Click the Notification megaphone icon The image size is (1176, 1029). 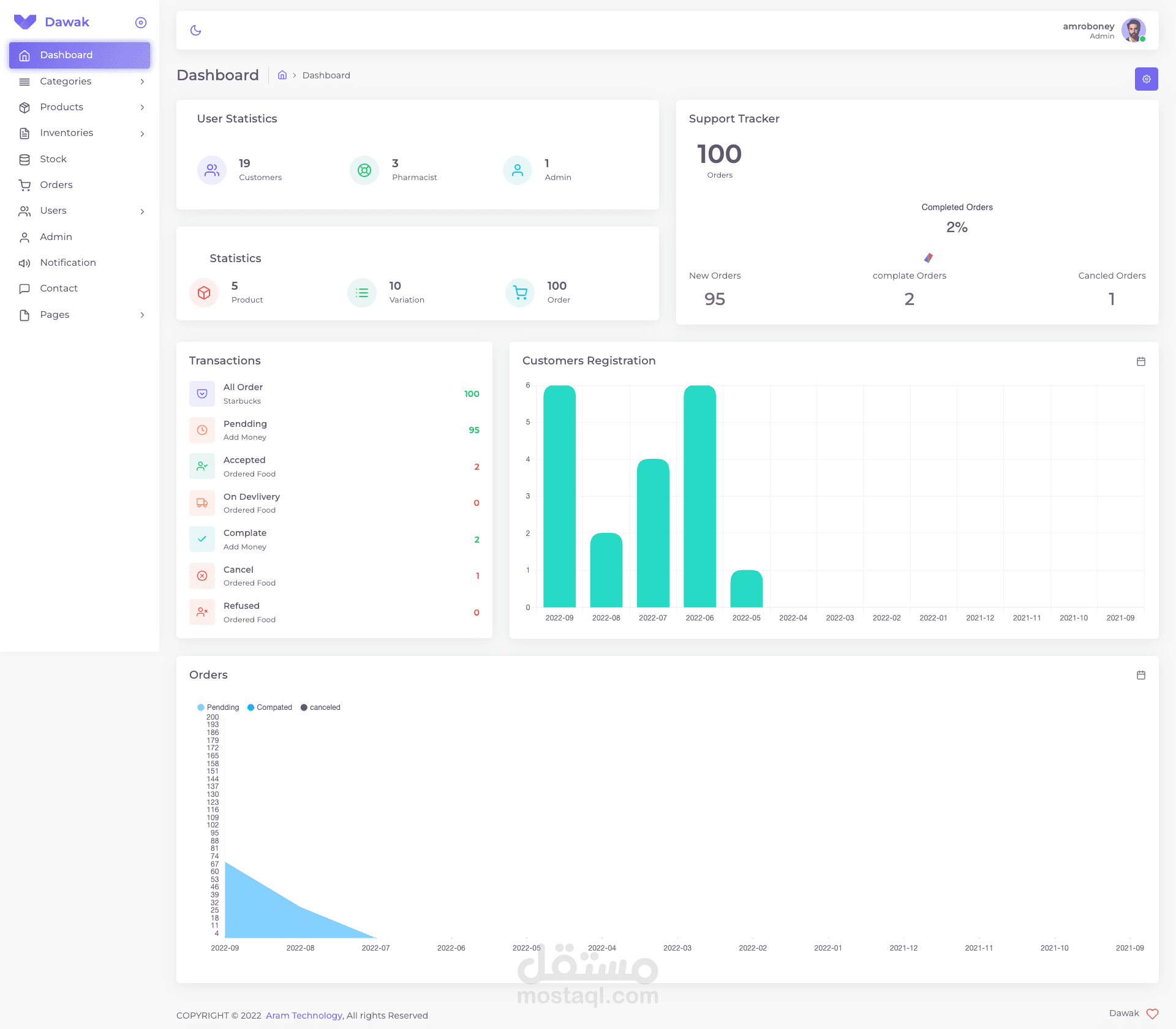click(x=24, y=263)
